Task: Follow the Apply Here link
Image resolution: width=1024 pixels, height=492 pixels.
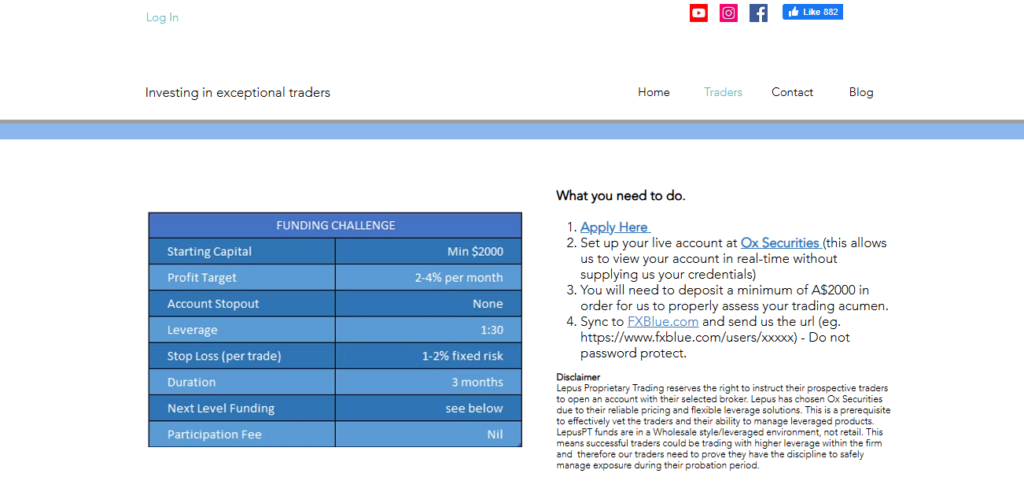Action: [615, 227]
